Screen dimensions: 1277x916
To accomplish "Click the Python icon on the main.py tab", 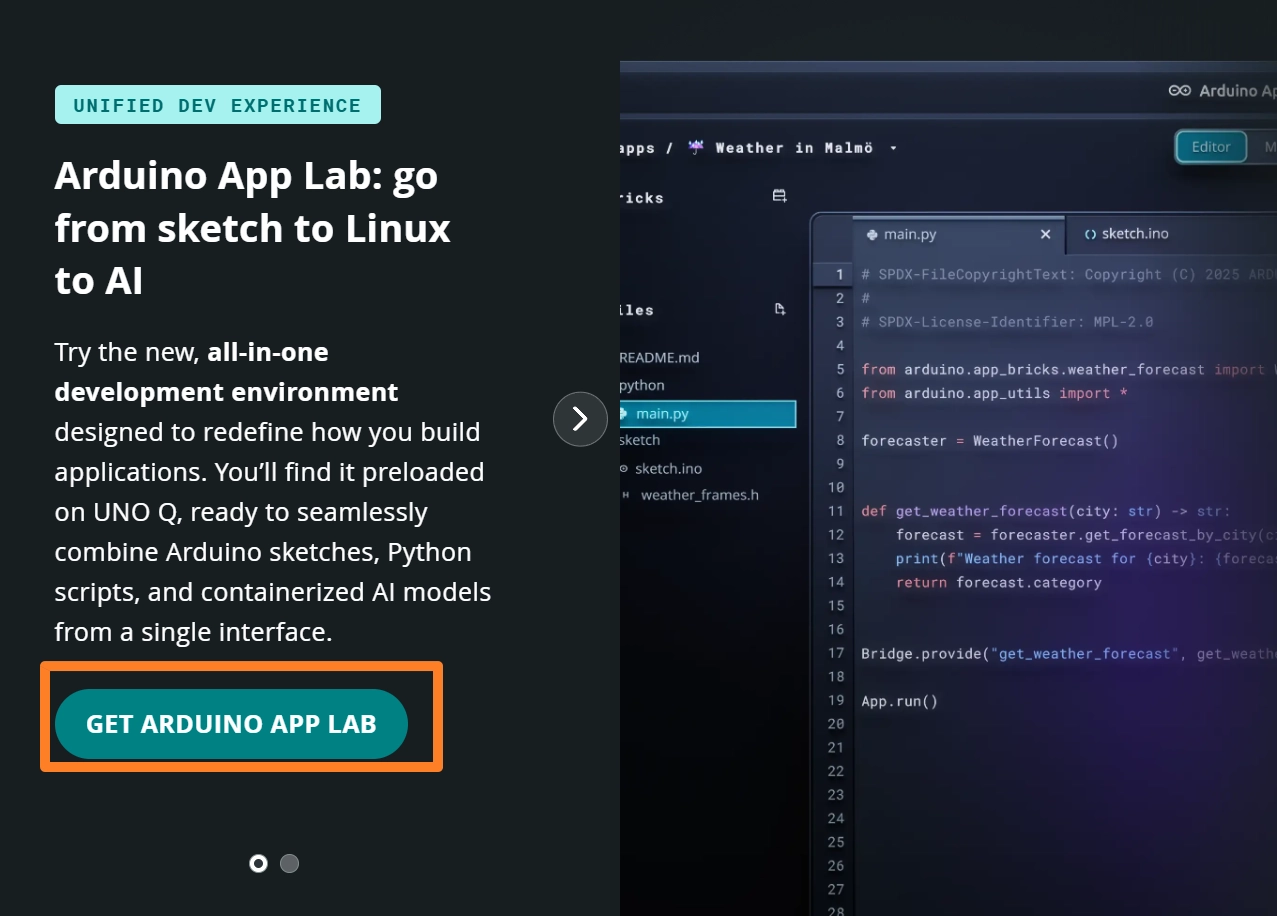I will 872,234.
